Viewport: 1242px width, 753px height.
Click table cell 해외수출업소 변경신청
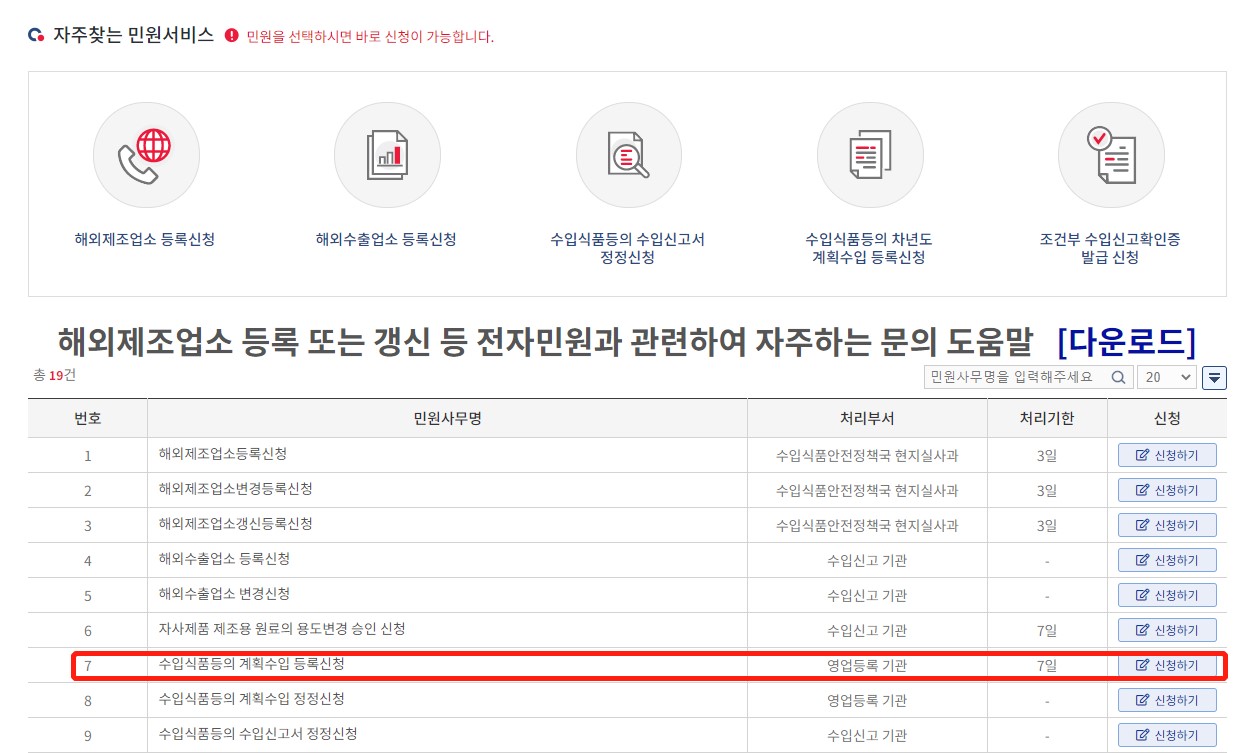224,594
